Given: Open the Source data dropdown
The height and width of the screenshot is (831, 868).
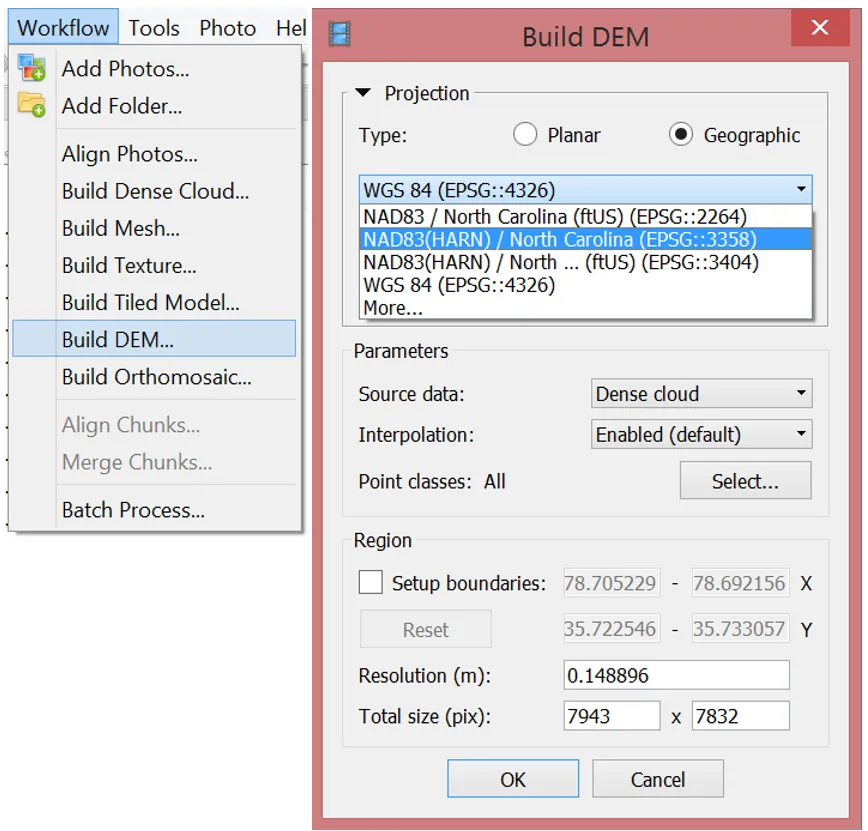Looking at the screenshot, I should tap(701, 394).
